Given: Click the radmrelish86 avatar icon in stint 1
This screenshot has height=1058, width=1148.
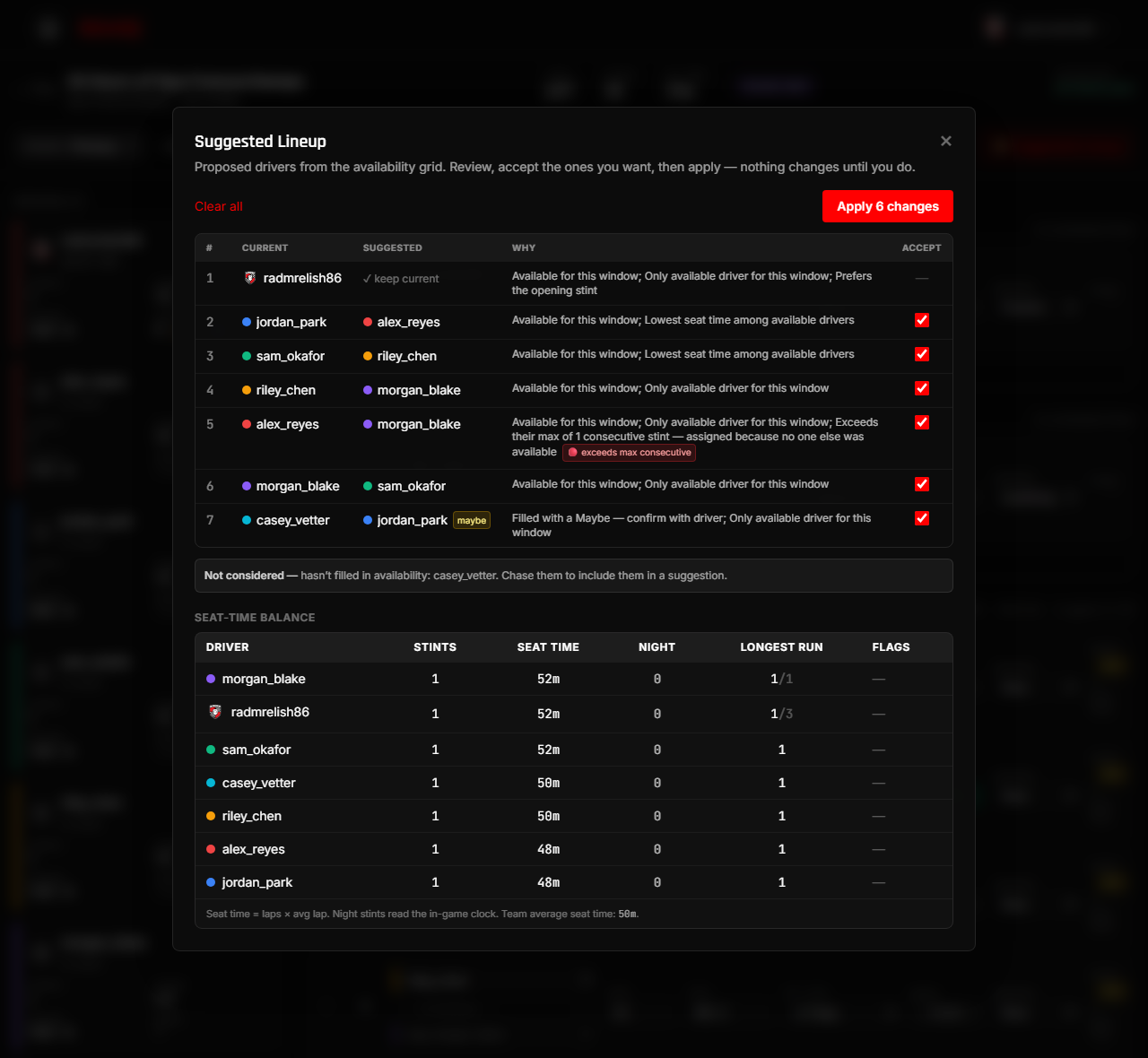Looking at the screenshot, I should point(250,278).
